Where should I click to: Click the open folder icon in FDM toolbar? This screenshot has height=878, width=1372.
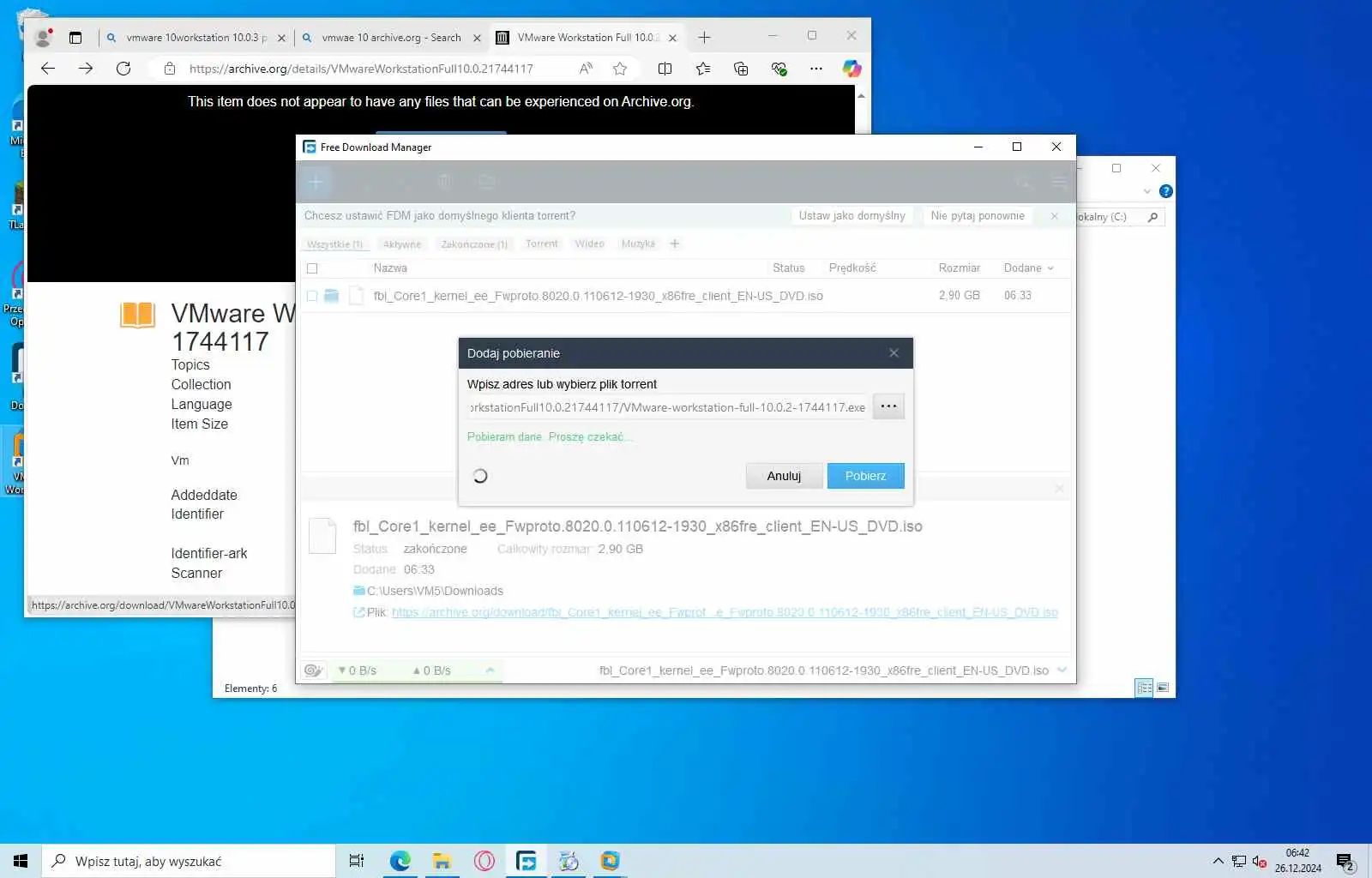487,182
